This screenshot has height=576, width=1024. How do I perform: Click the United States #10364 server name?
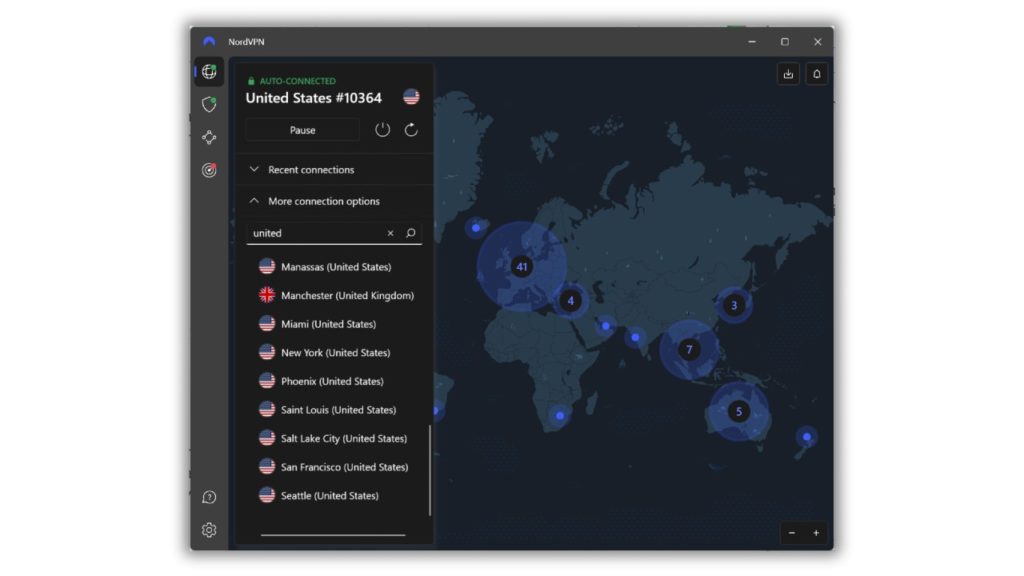click(x=313, y=98)
